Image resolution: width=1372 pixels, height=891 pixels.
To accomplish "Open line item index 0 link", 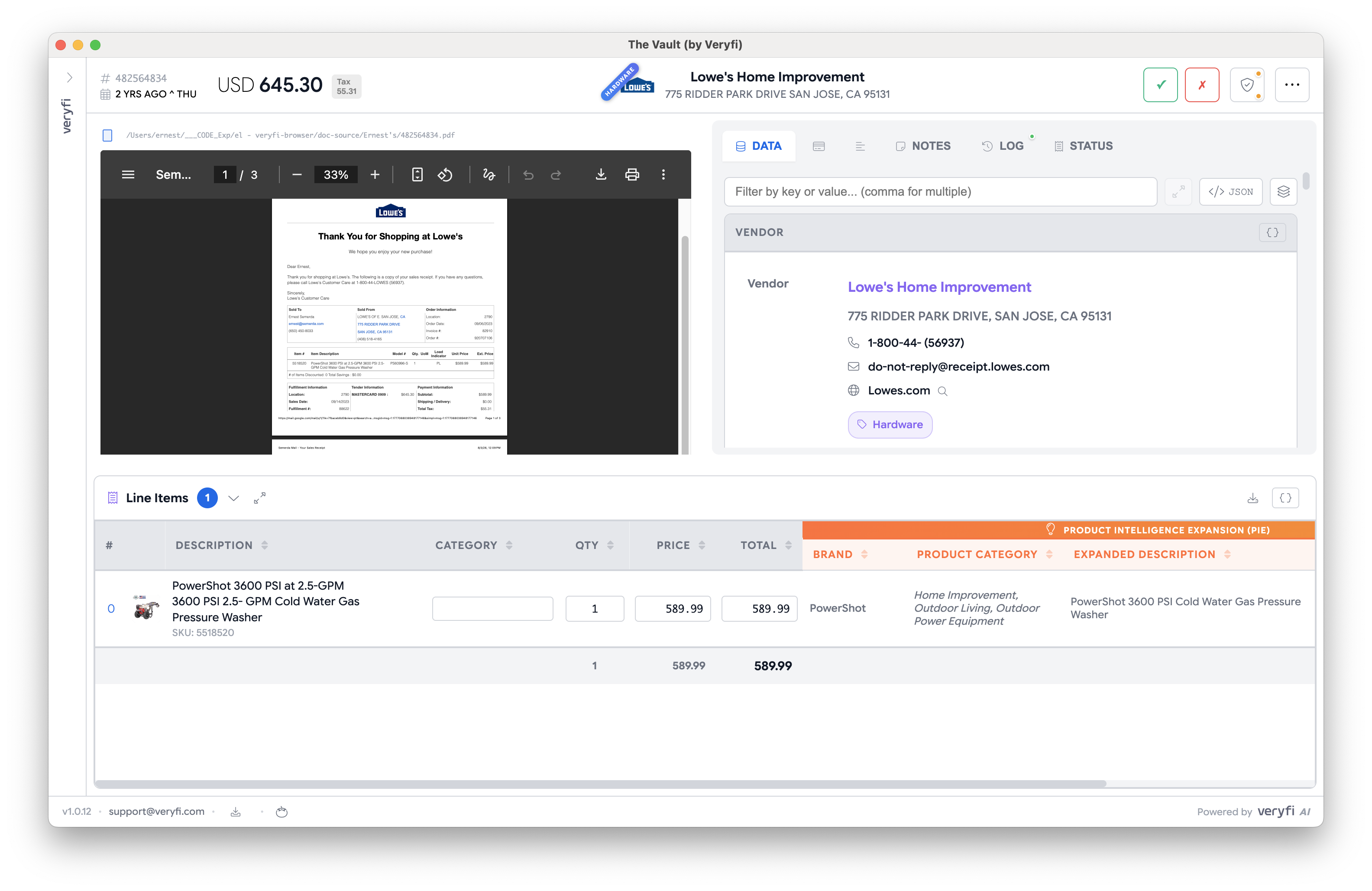I will coord(111,609).
